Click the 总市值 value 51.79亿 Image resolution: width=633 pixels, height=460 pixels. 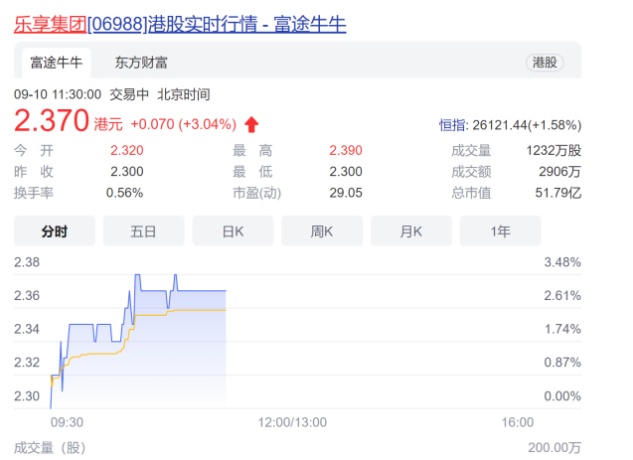tap(558, 193)
